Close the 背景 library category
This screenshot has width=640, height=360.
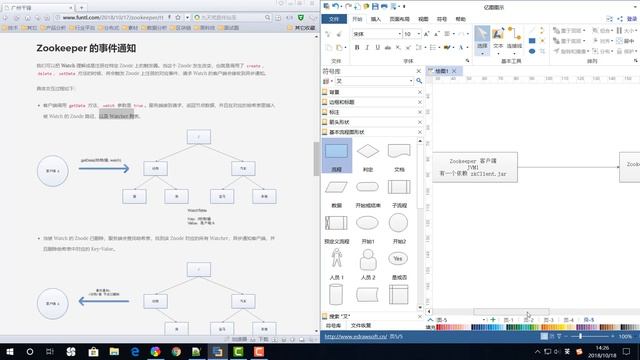(420, 92)
